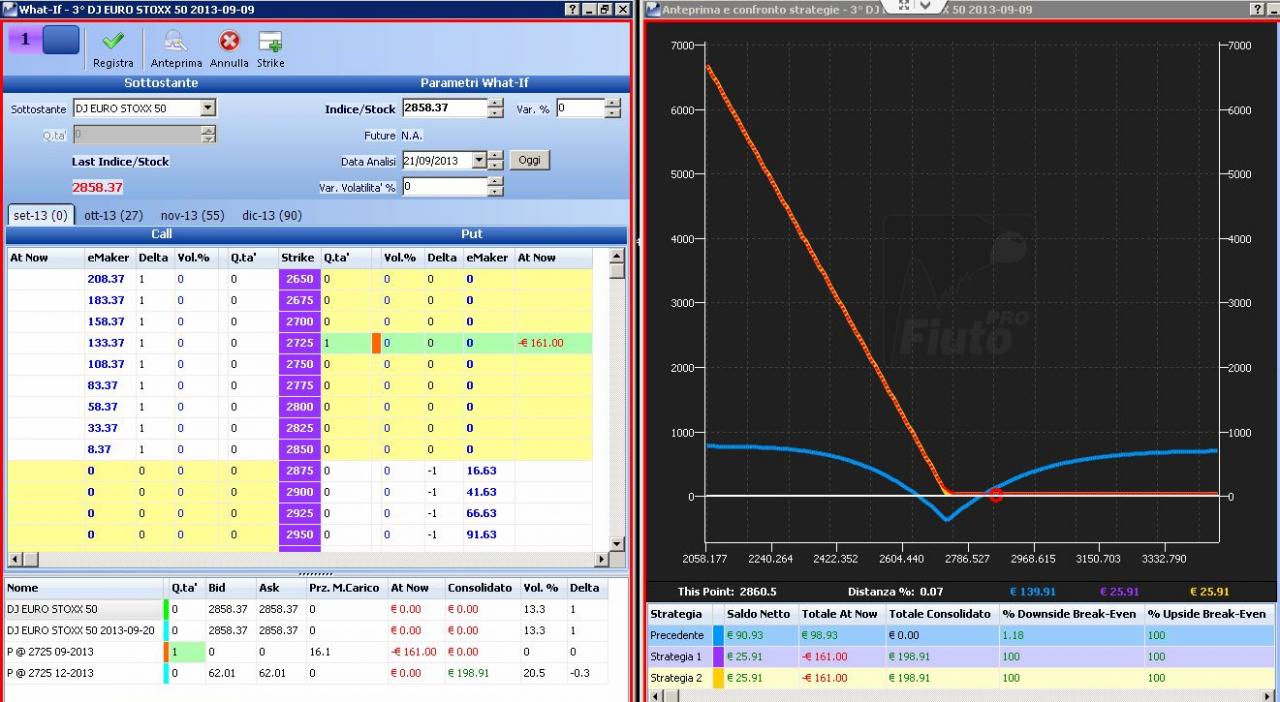Click the Var. % input field
This screenshot has height=702, width=1280.
tap(580, 108)
